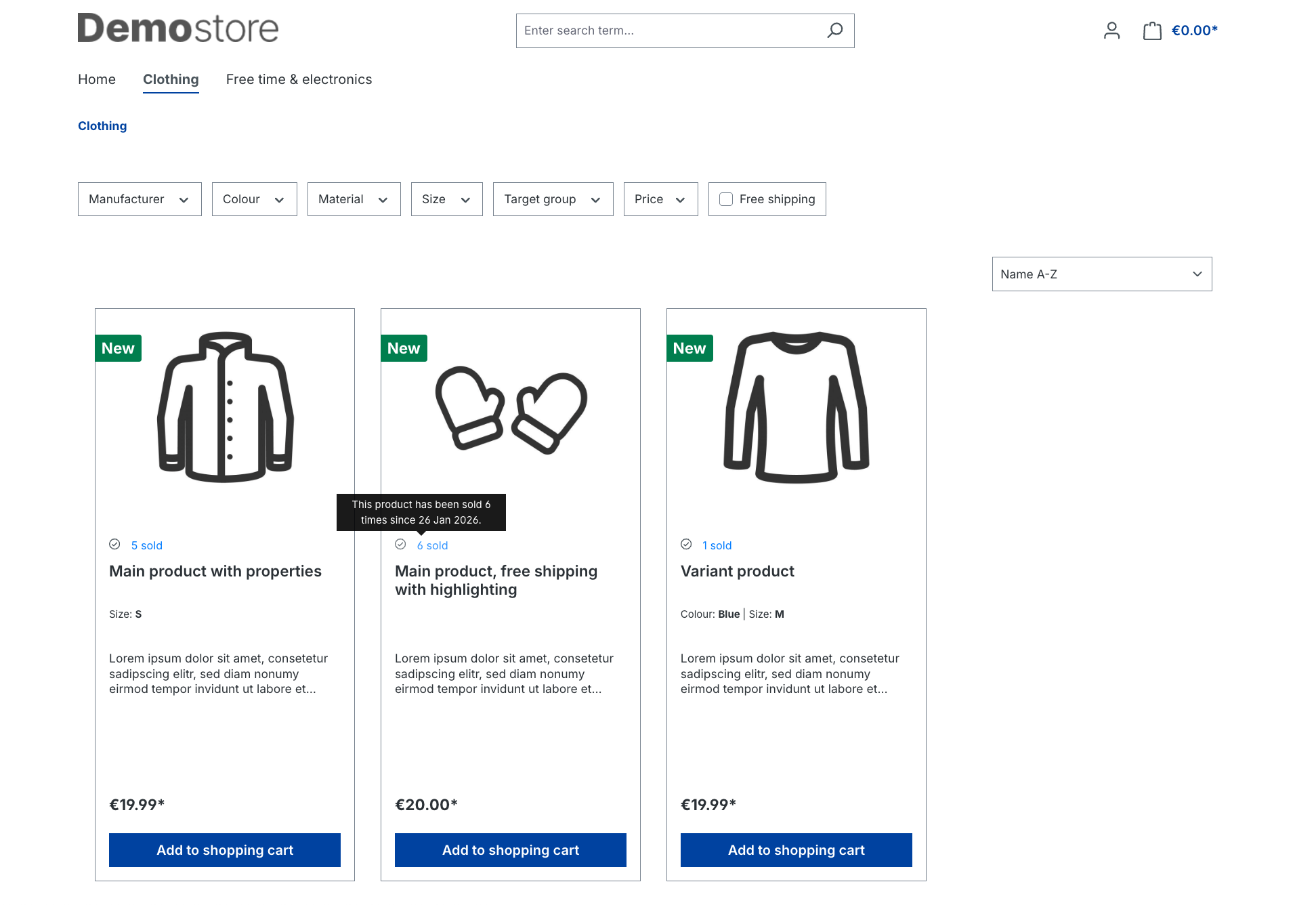Click the Clothing breadcrumb link
The image size is (1316, 905).
pyautogui.click(x=102, y=126)
